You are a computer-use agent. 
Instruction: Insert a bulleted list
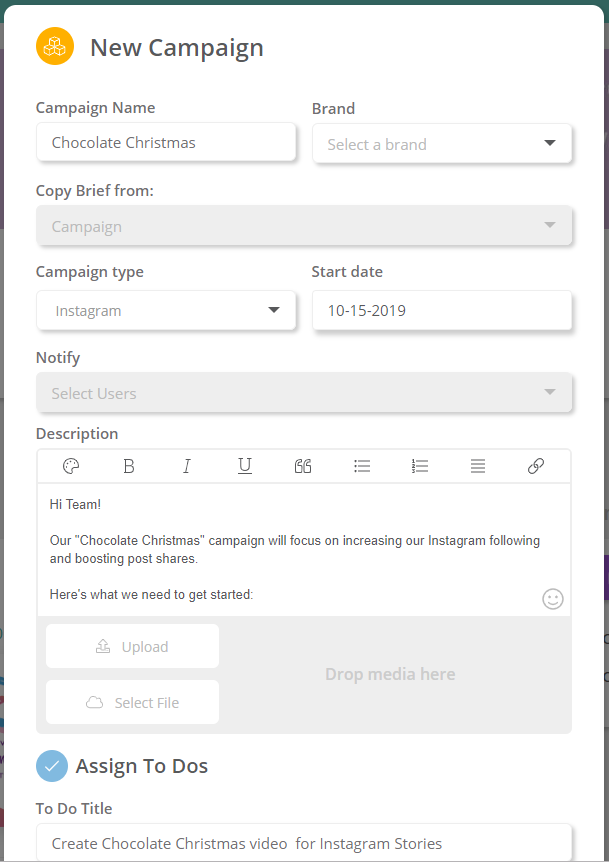tap(362, 466)
